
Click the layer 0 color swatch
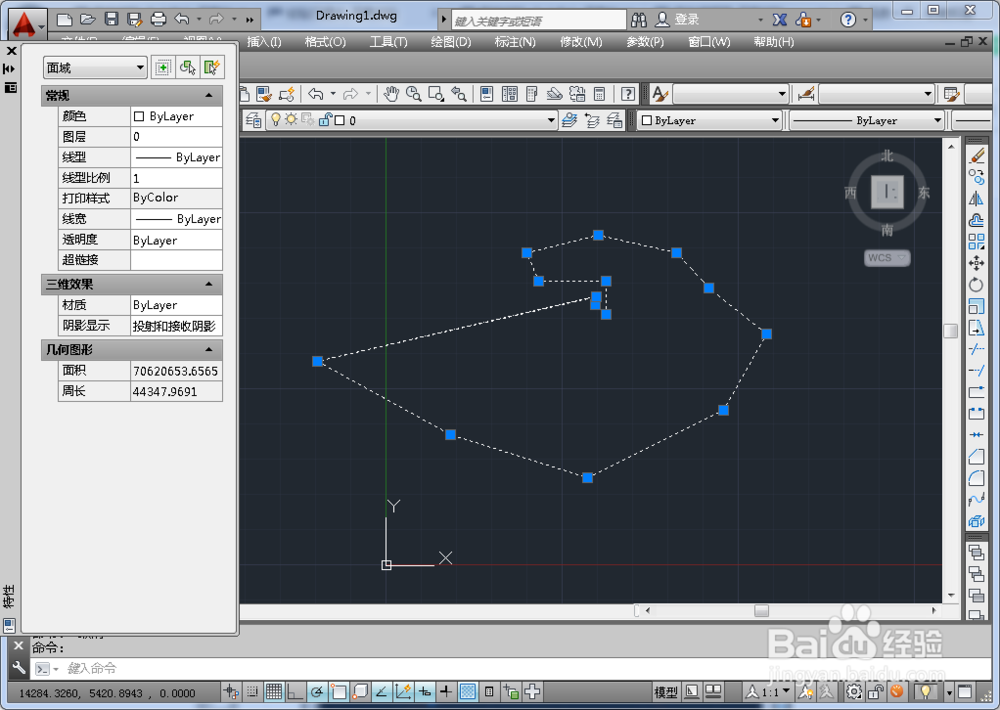click(340, 120)
